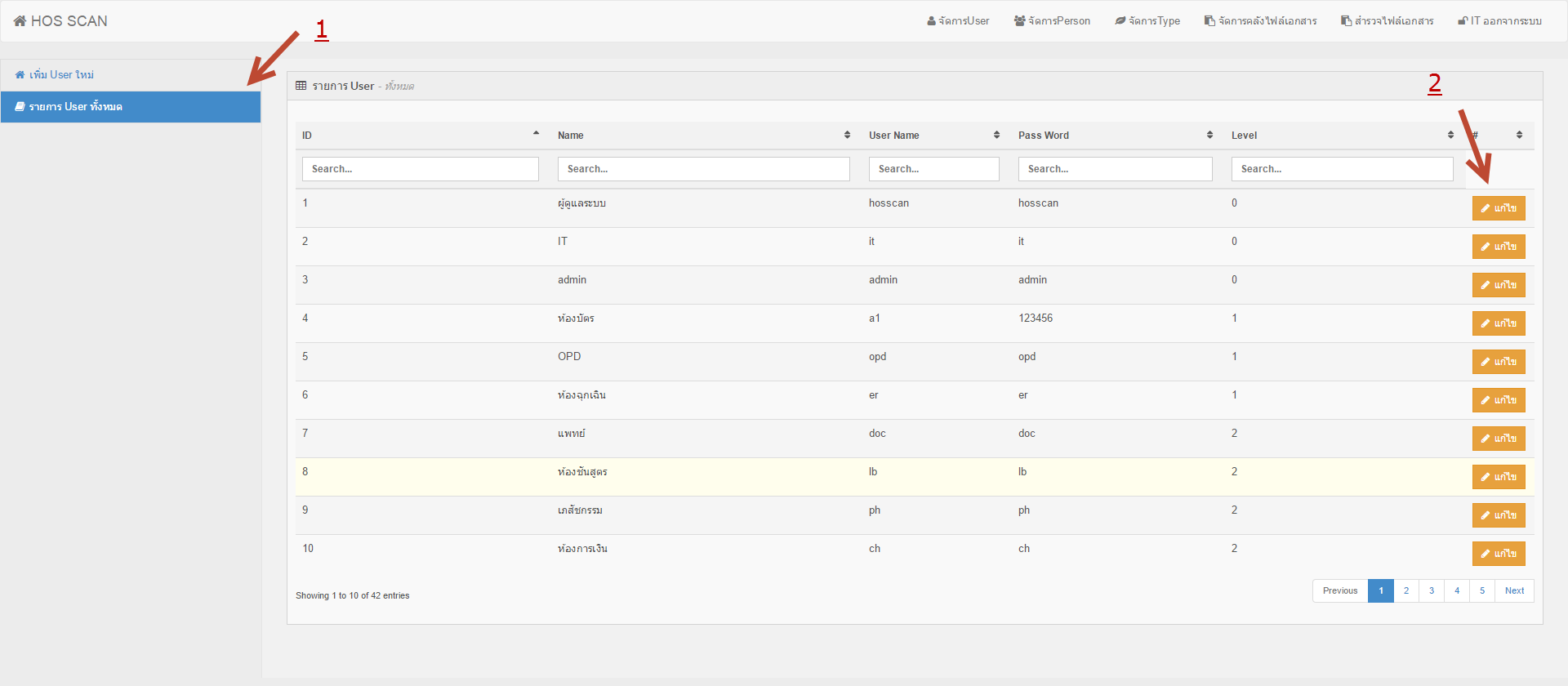Open จัดการคลังไฟล์เอกสาร menu item
1568x686 pixels.
click(1260, 21)
